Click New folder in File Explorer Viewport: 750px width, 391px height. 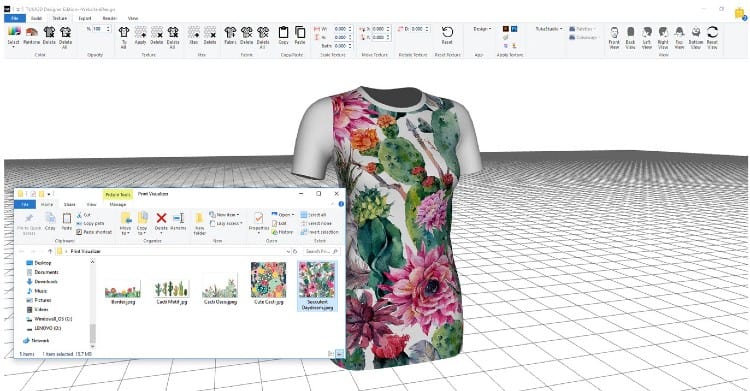click(x=199, y=223)
